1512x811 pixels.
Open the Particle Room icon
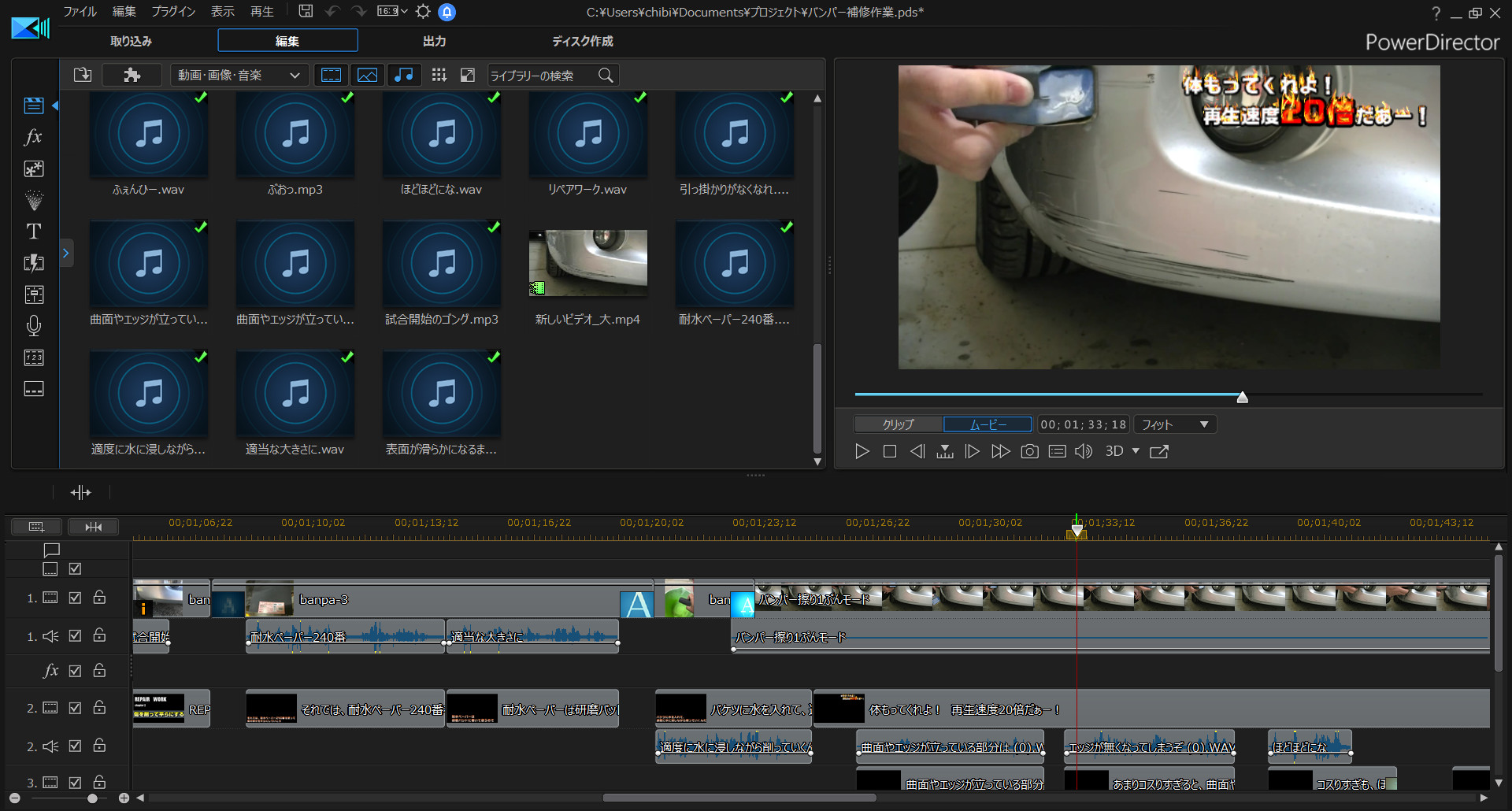(x=33, y=200)
